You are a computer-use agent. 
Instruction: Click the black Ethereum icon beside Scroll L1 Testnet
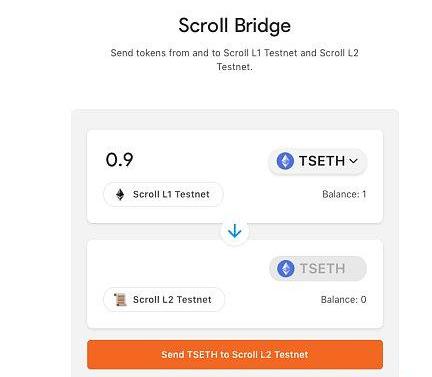tap(120, 194)
